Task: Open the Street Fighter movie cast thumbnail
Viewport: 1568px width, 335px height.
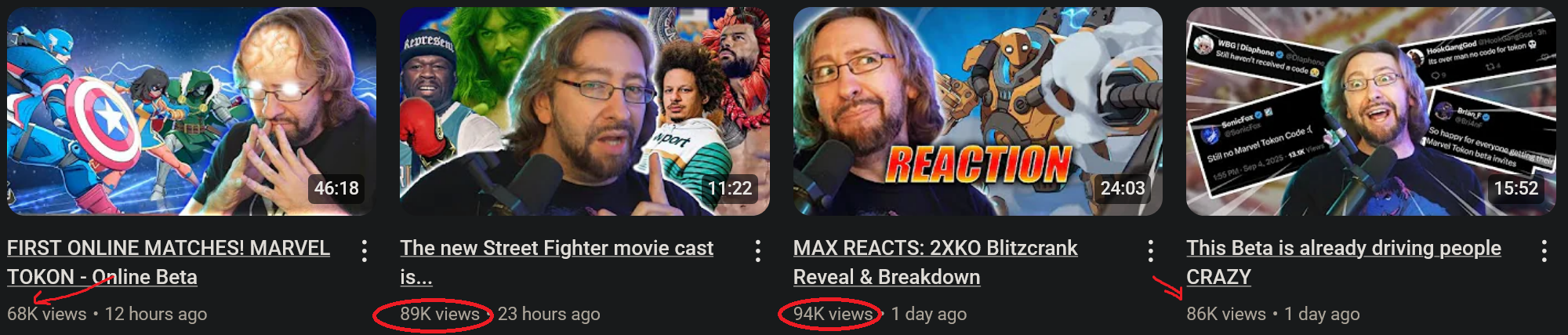Action: coord(585,111)
